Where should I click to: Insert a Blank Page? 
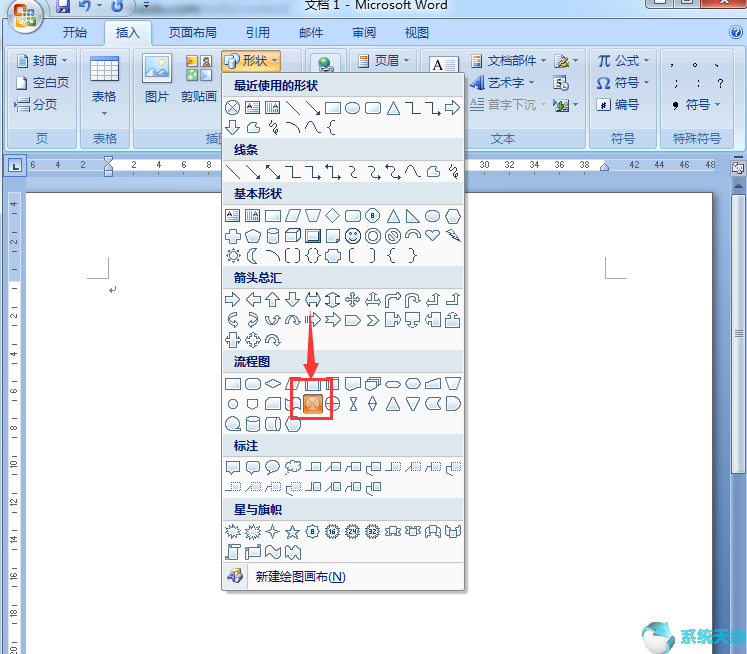[42, 83]
